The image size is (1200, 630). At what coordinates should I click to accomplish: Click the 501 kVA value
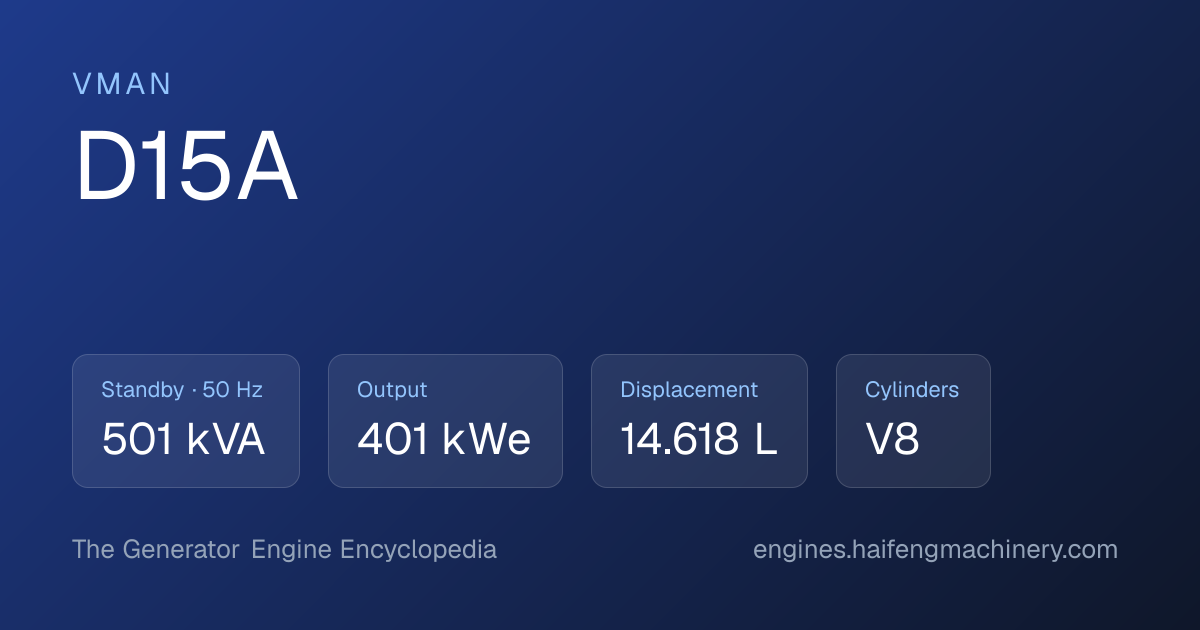[x=183, y=440]
